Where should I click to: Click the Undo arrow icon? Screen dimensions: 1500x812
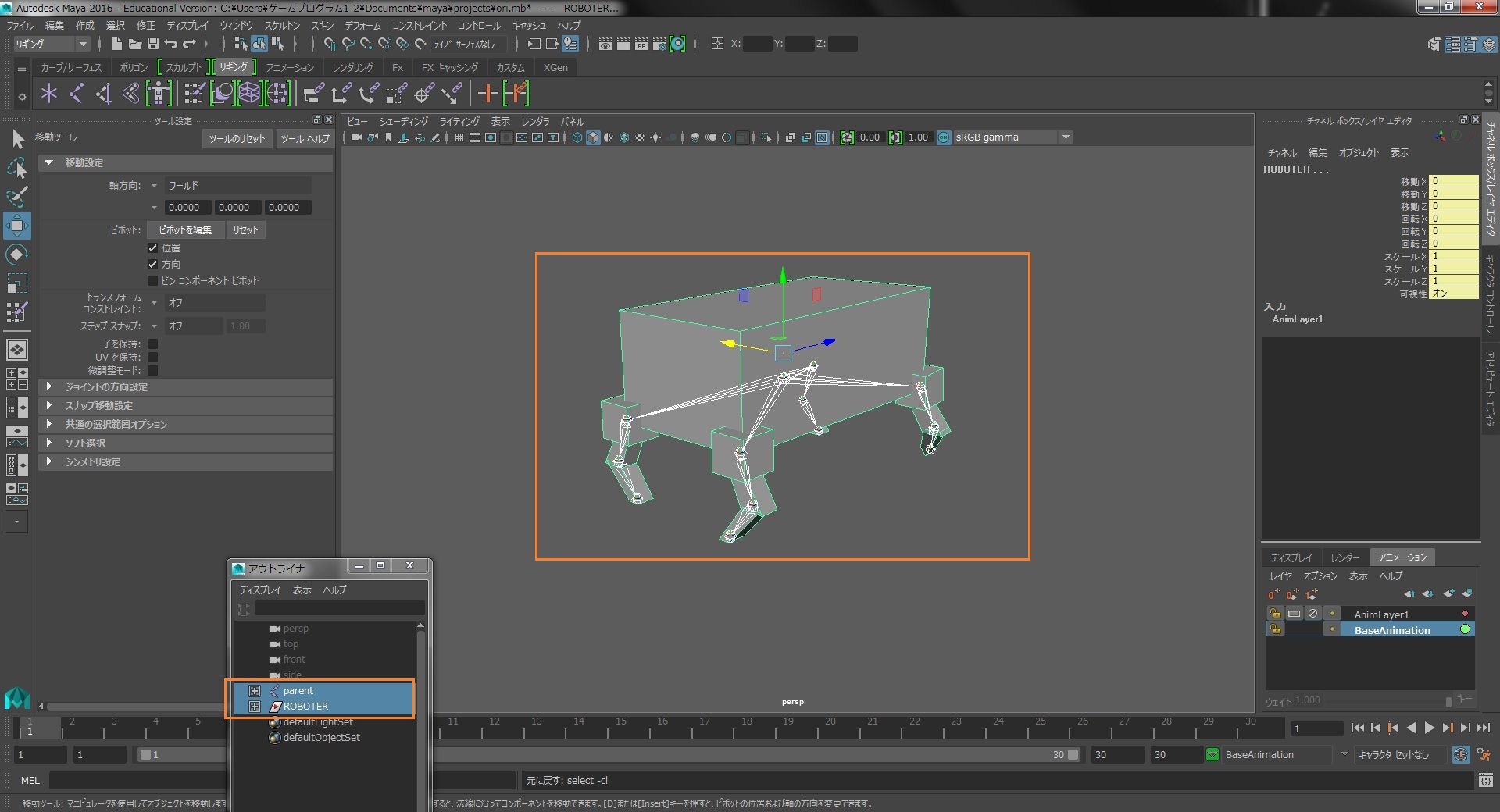pos(171,44)
